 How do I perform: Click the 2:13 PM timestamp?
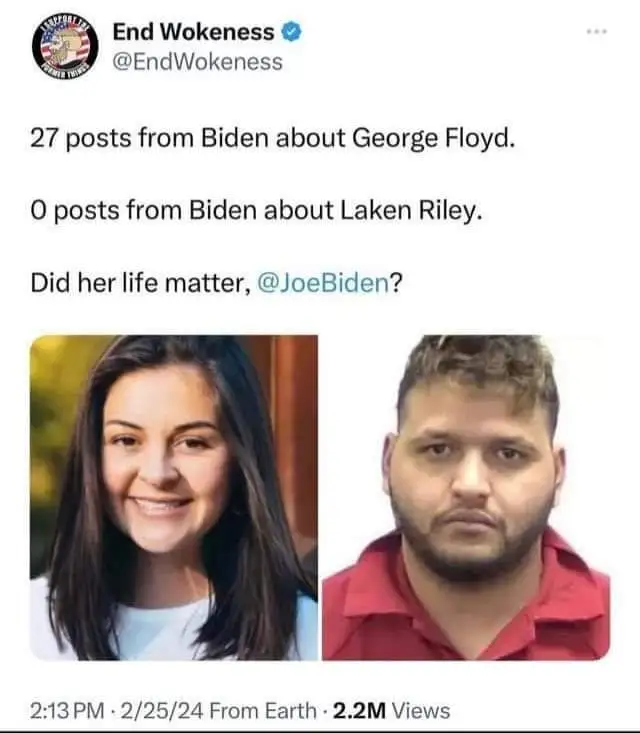point(67,711)
